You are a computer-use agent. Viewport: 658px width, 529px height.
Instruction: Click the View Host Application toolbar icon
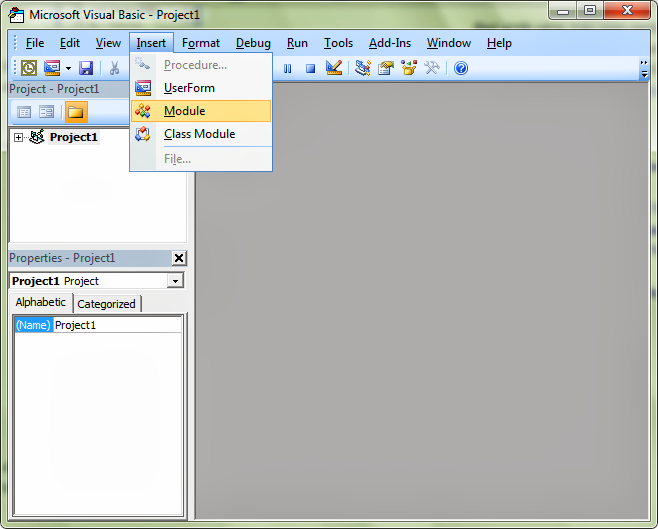pos(29,68)
